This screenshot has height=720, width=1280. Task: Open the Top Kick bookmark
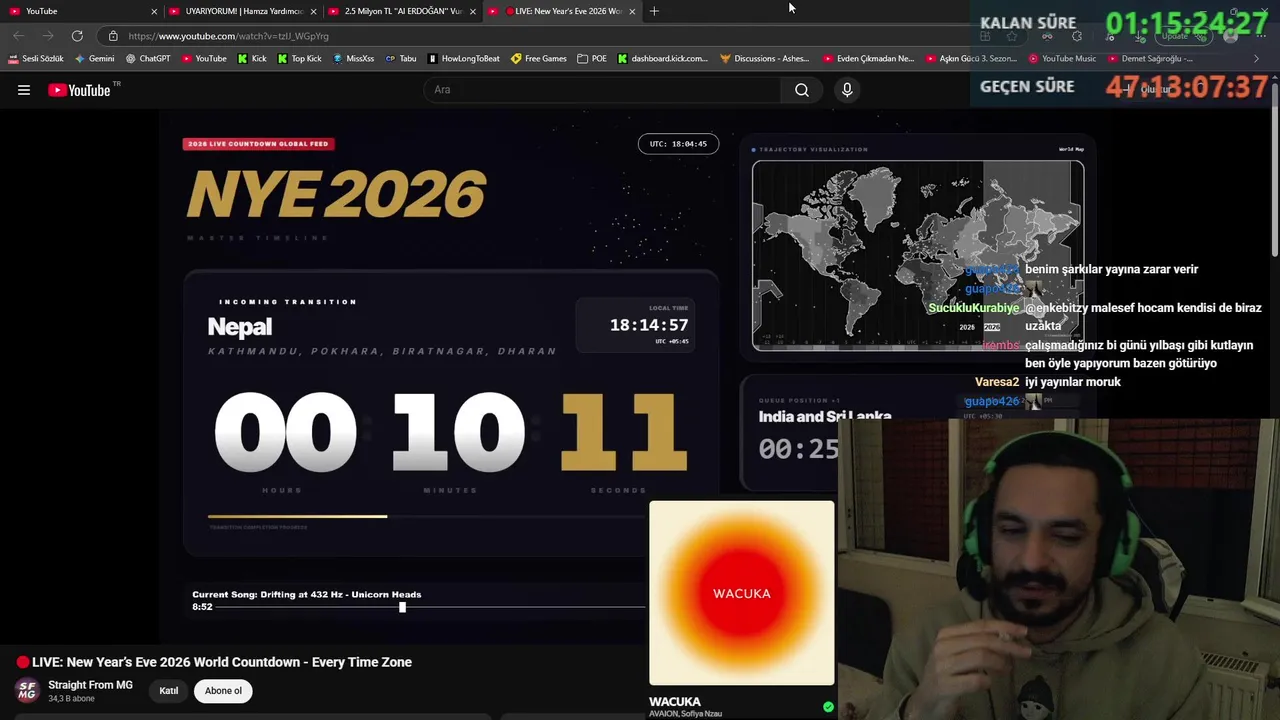coord(299,59)
